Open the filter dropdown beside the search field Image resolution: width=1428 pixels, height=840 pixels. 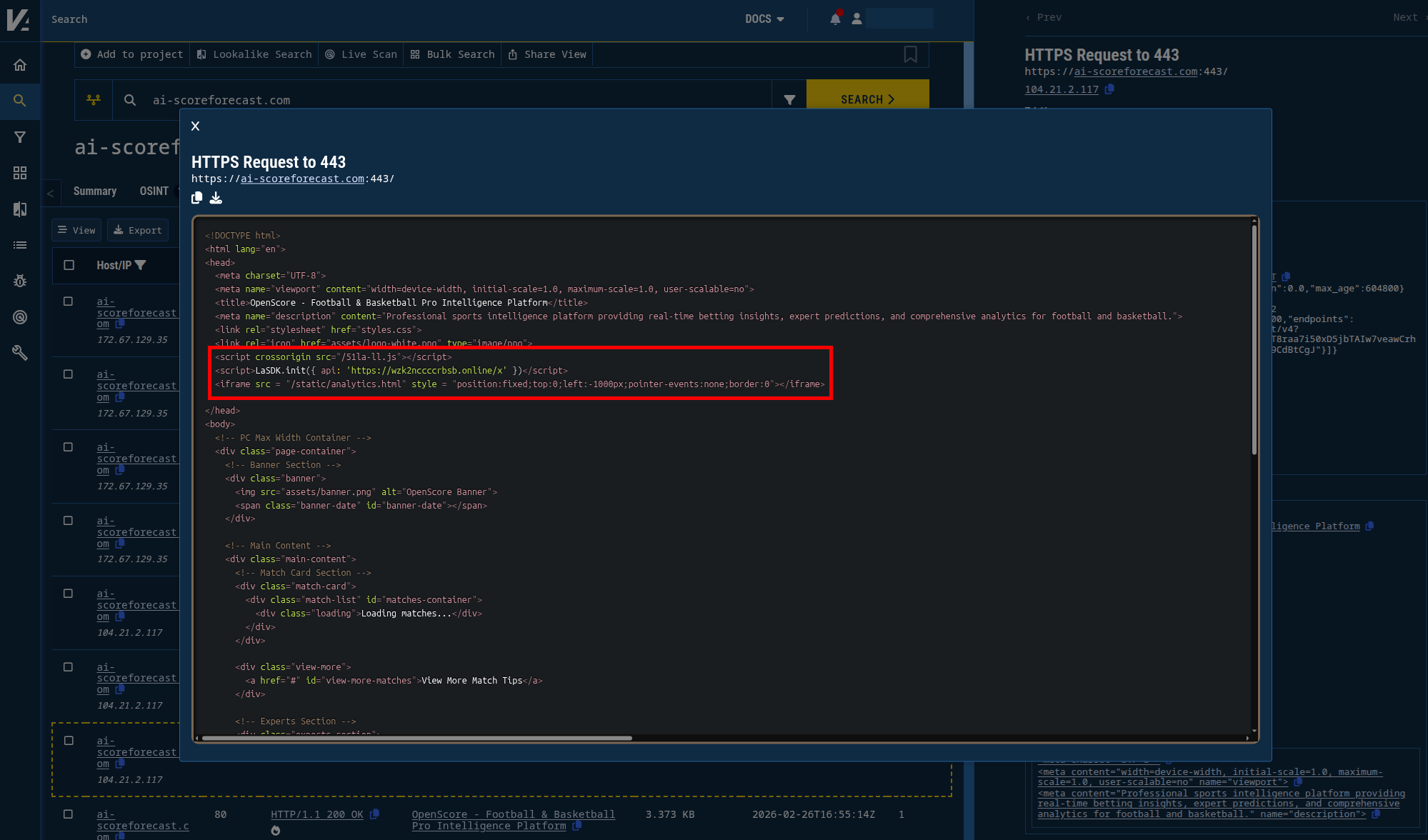tap(788, 99)
